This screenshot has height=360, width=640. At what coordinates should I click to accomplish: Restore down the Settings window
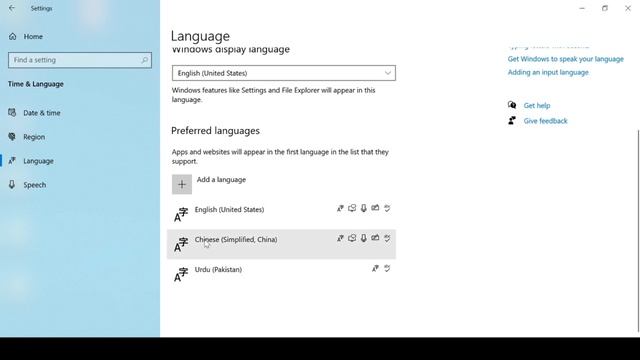coord(605,8)
